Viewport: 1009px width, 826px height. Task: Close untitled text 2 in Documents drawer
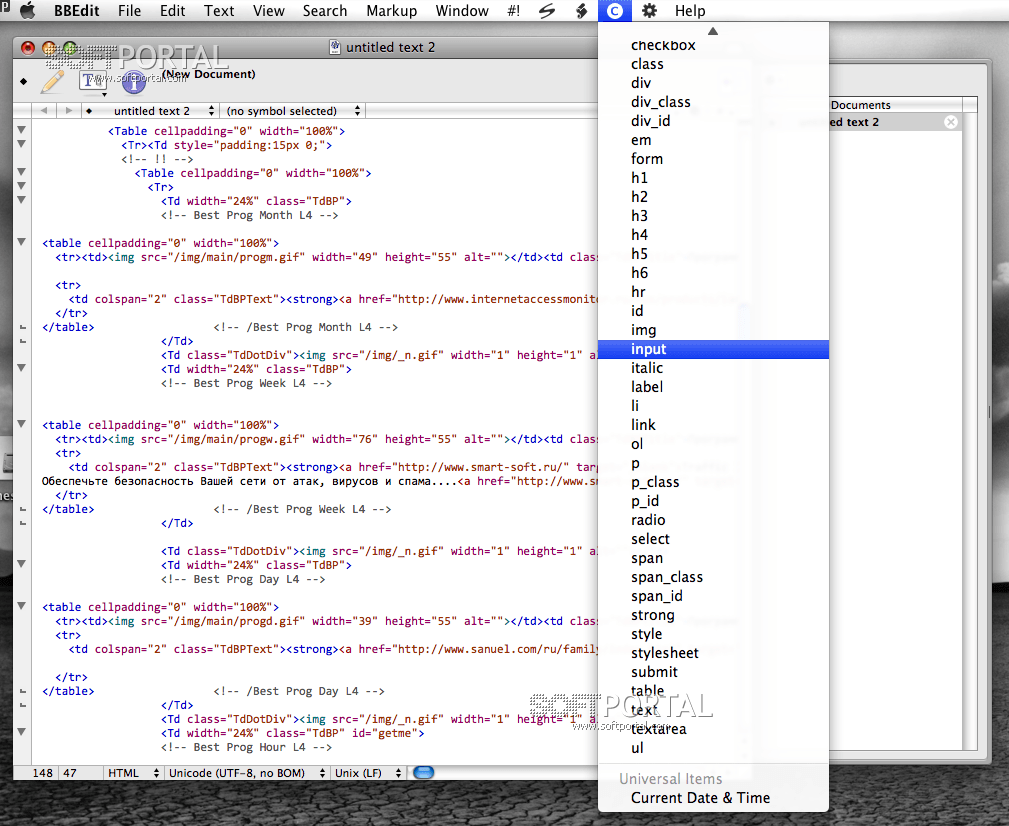[951, 122]
